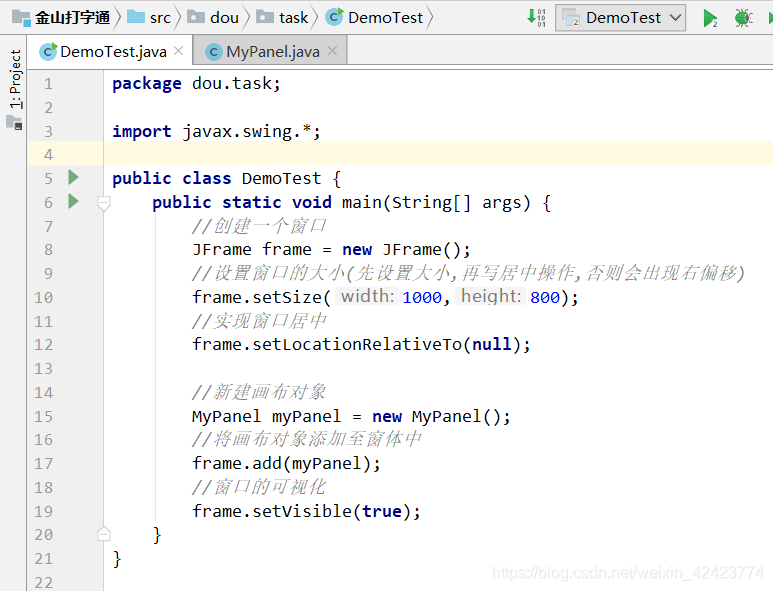
Task: Run main method from line 6 gutter arrow
Action: click(73, 201)
